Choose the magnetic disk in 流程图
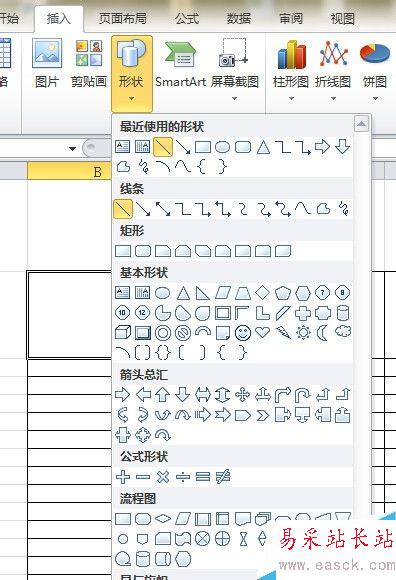 coord(143,559)
